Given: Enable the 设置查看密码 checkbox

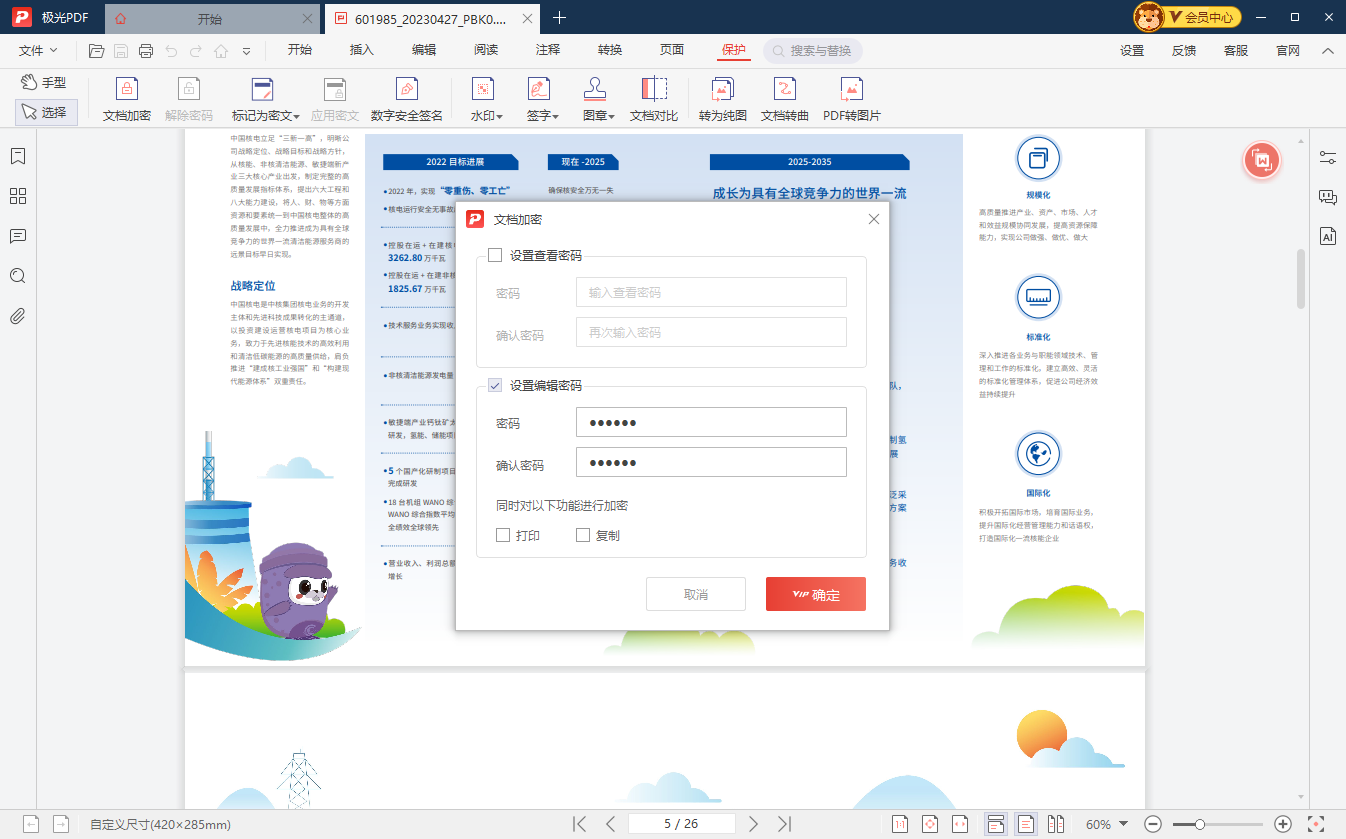Looking at the screenshot, I should pyautogui.click(x=496, y=253).
